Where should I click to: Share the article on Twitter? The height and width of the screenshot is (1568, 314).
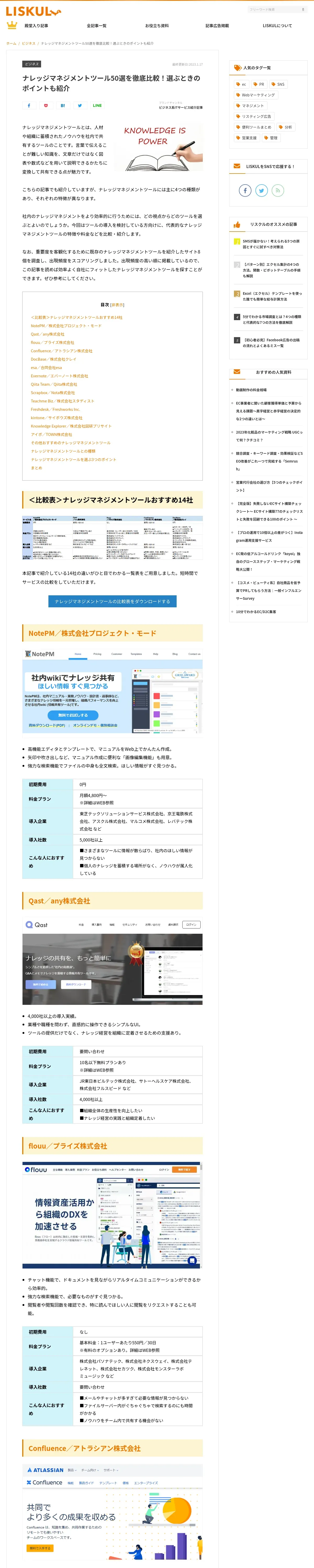80,105
